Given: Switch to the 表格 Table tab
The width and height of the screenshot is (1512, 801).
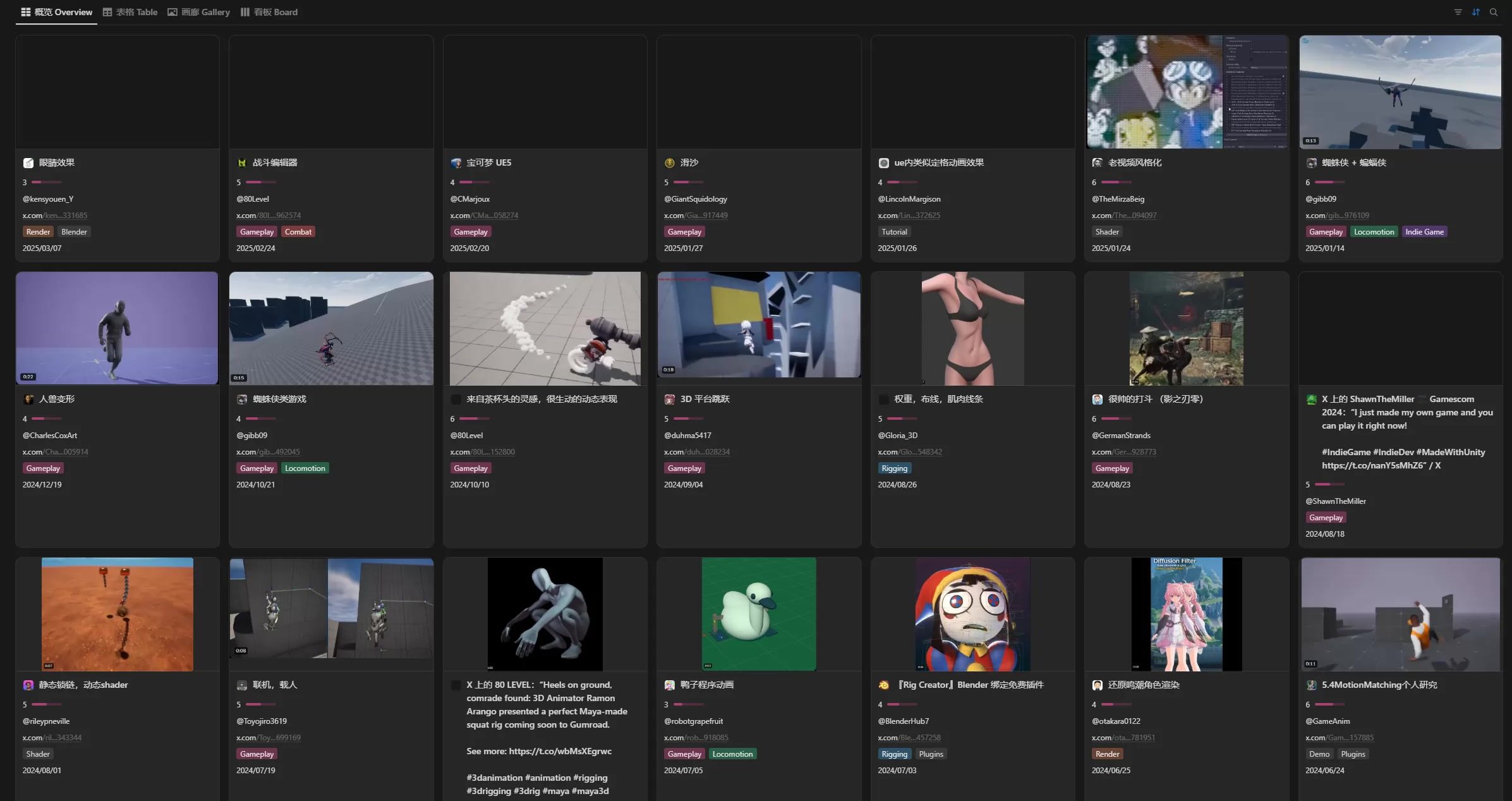Looking at the screenshot, I should point(130,12).
